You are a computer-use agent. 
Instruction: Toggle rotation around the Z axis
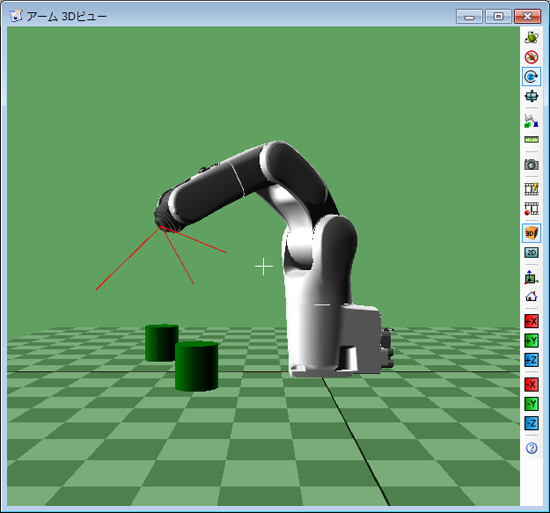point(531,76)
